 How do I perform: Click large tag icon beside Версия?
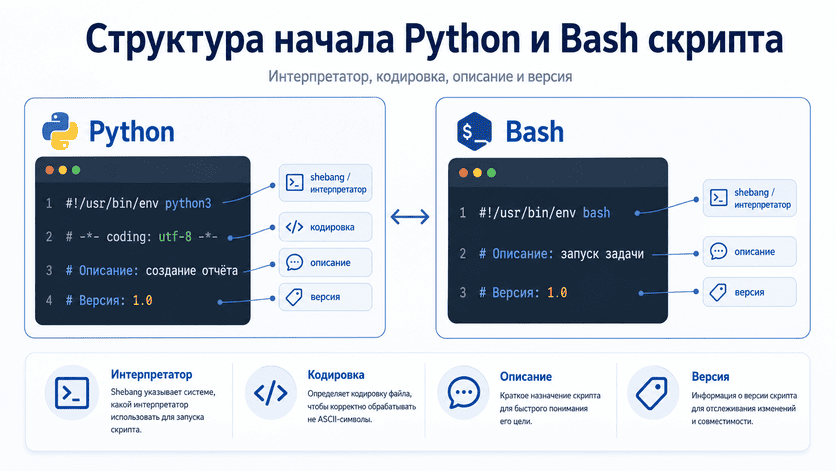[x=652, y=393]
